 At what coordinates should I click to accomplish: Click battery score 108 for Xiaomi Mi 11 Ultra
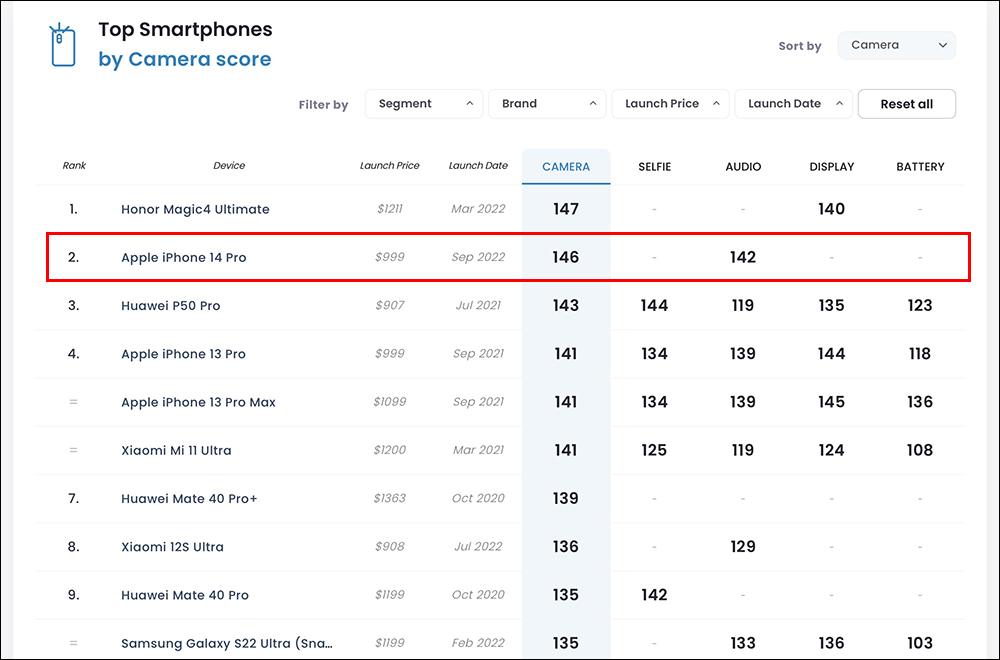[x=920, y=450]
